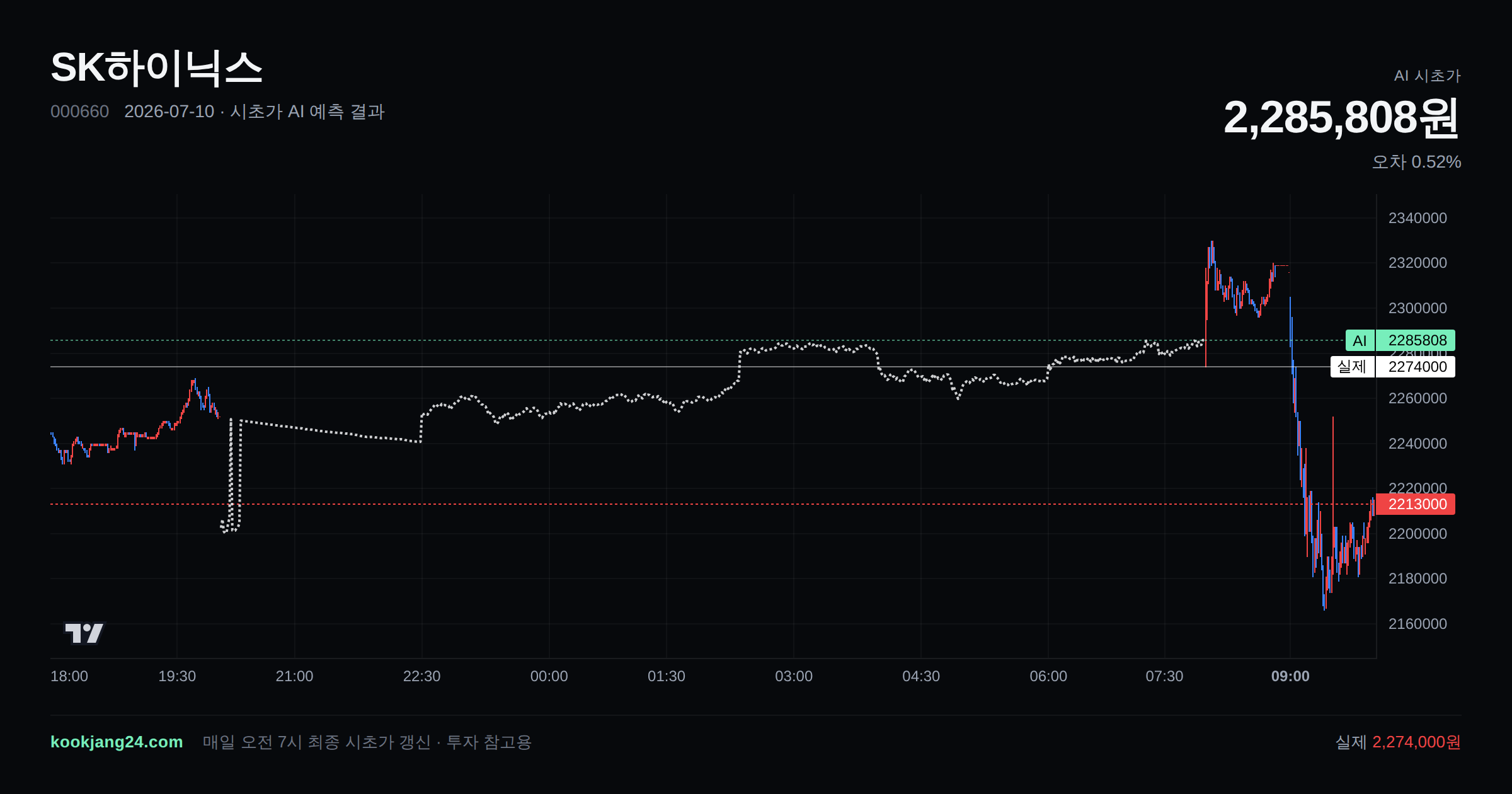Click the TradingView logo icon

[84, 633]
